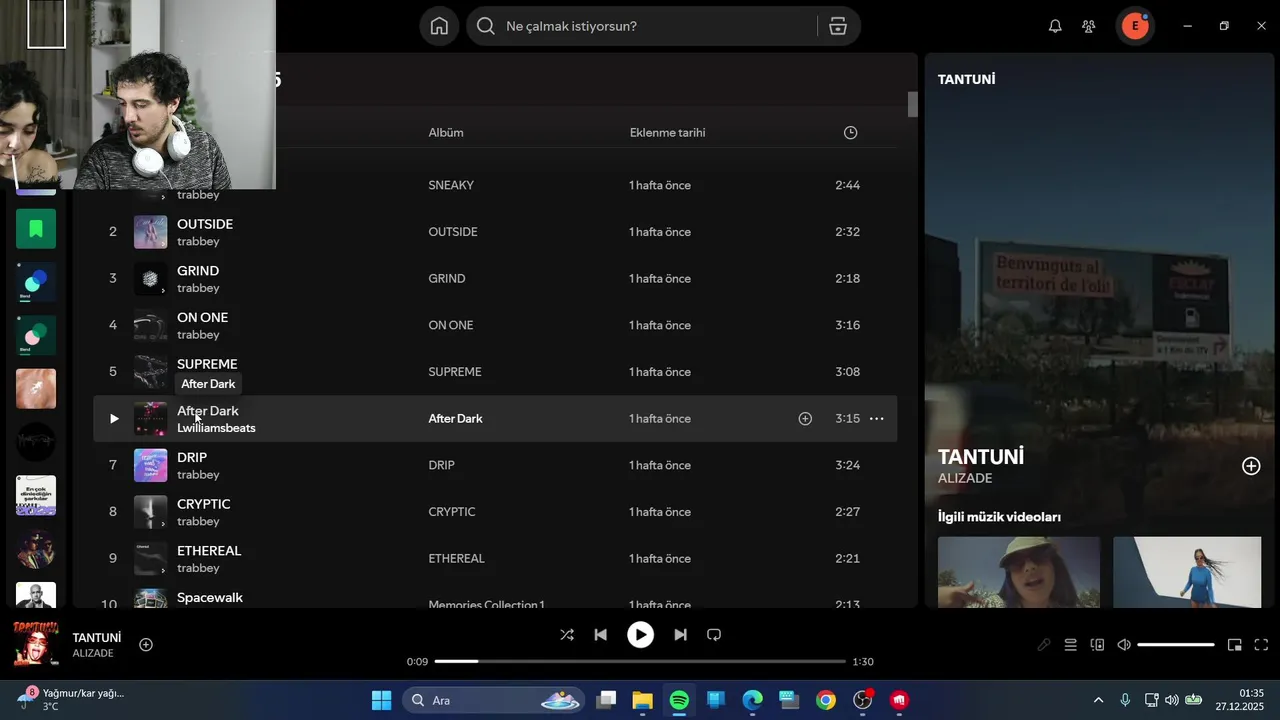Sort by Albüm column header

click(446, 133)
